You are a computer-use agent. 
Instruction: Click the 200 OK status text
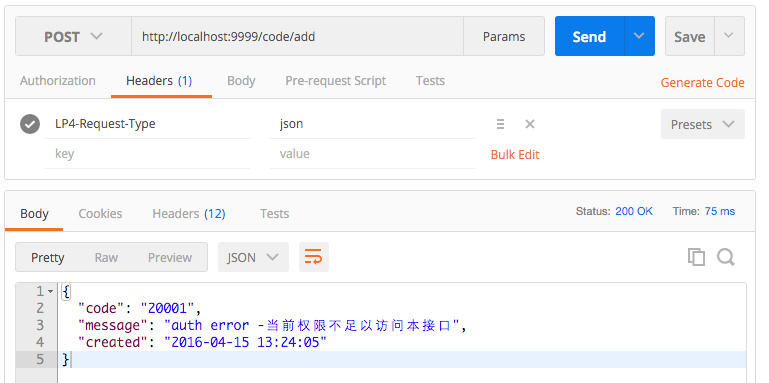pos(634,211)
